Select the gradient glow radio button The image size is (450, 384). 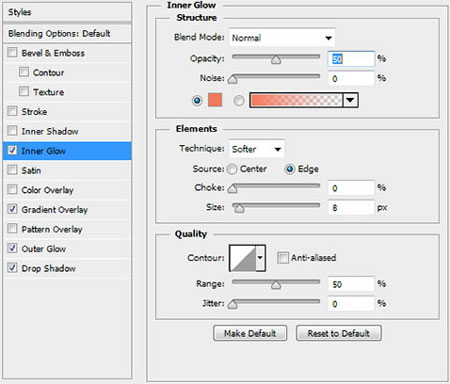pos(239,100)
